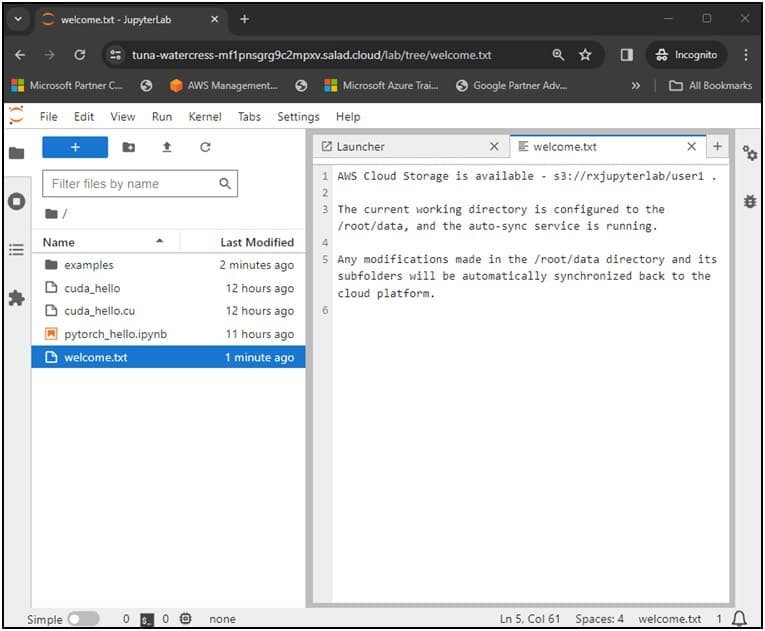Toggle browser side panel icon
The width and height of the screenshot is (765, 631).
pyautogui.click(x=627, y=55)
